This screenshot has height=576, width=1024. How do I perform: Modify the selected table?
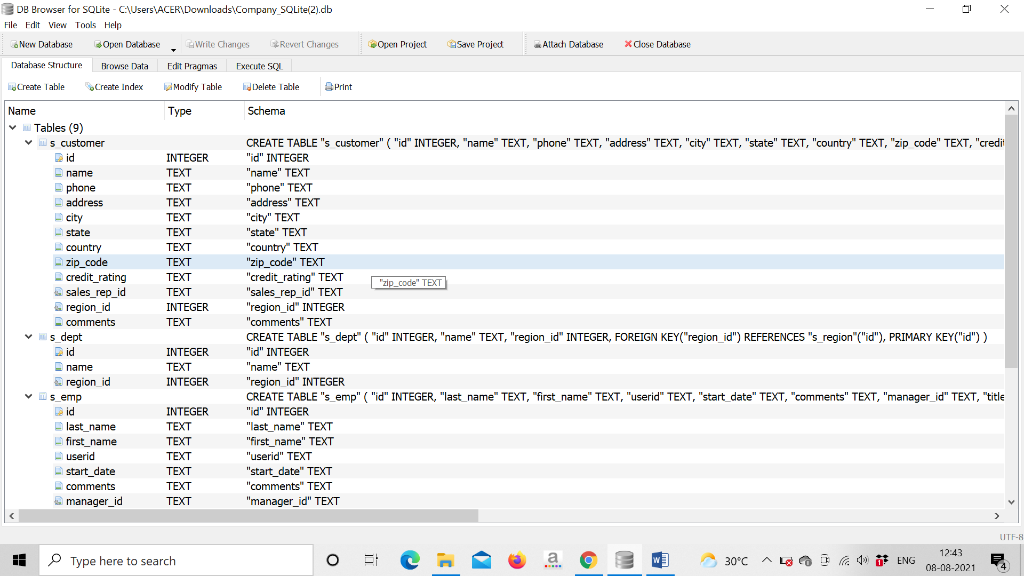point(191,86)
